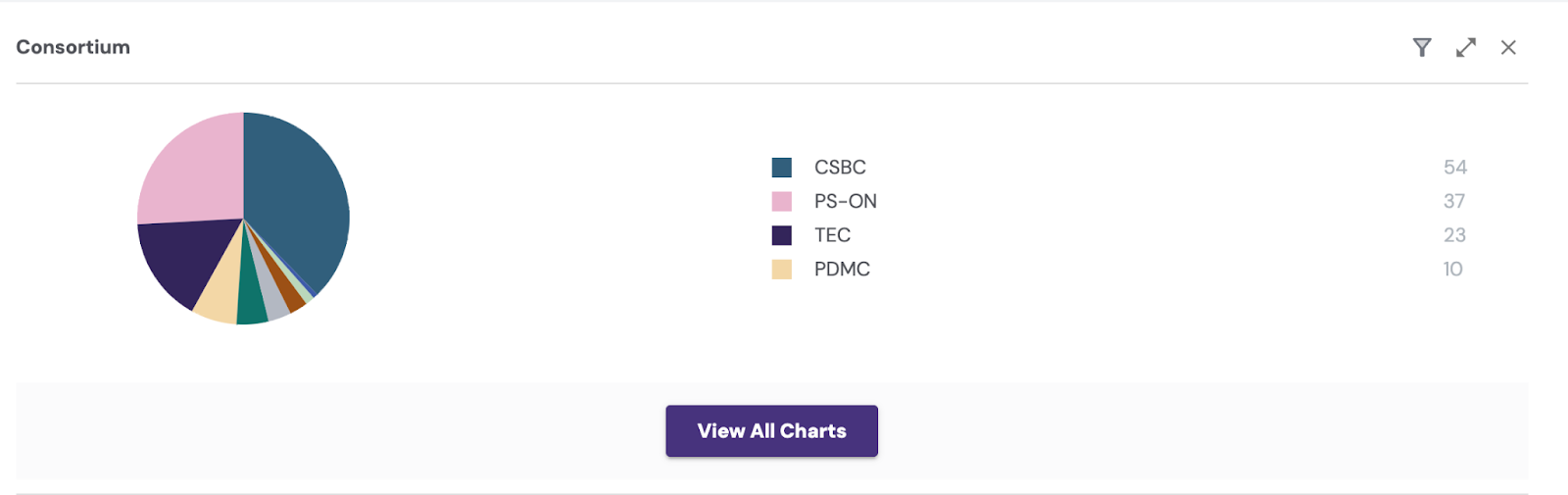Pick the TEC legend label
1568x495 pixels.
832,235
